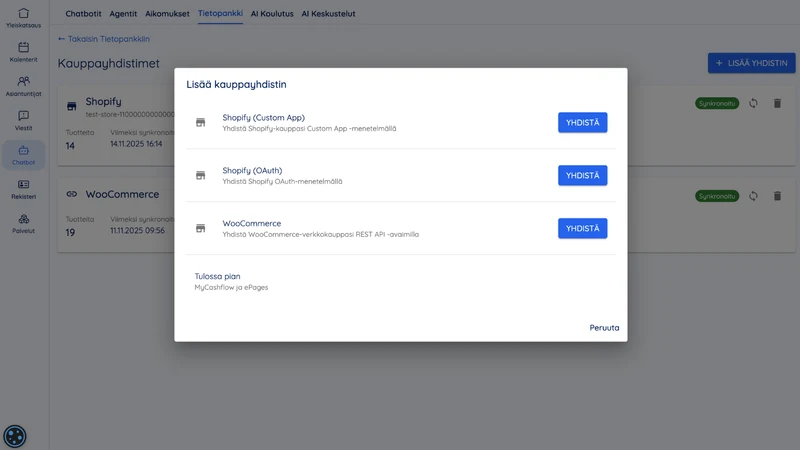800x450 pixels.
Task: Connect Shopify (Custom App) with Yhdistä
Action: [582, 122]
